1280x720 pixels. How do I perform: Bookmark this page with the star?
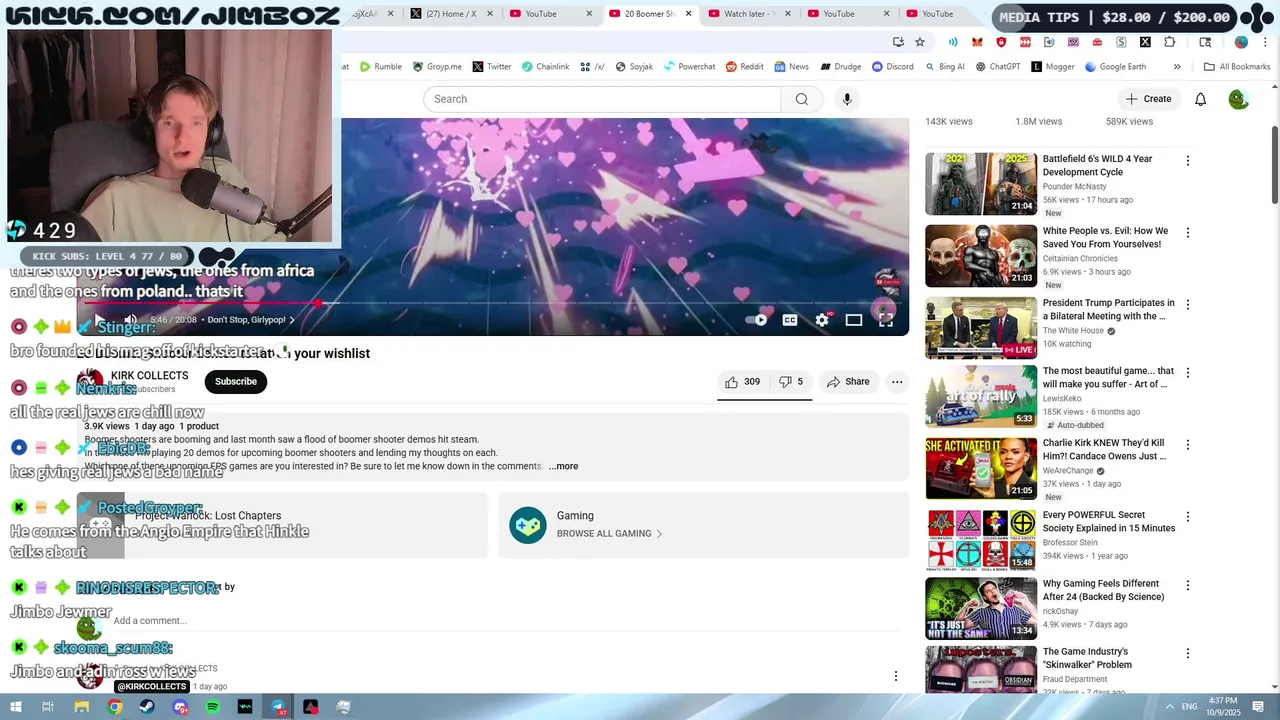pyautogui.click(x=920, y=42)
